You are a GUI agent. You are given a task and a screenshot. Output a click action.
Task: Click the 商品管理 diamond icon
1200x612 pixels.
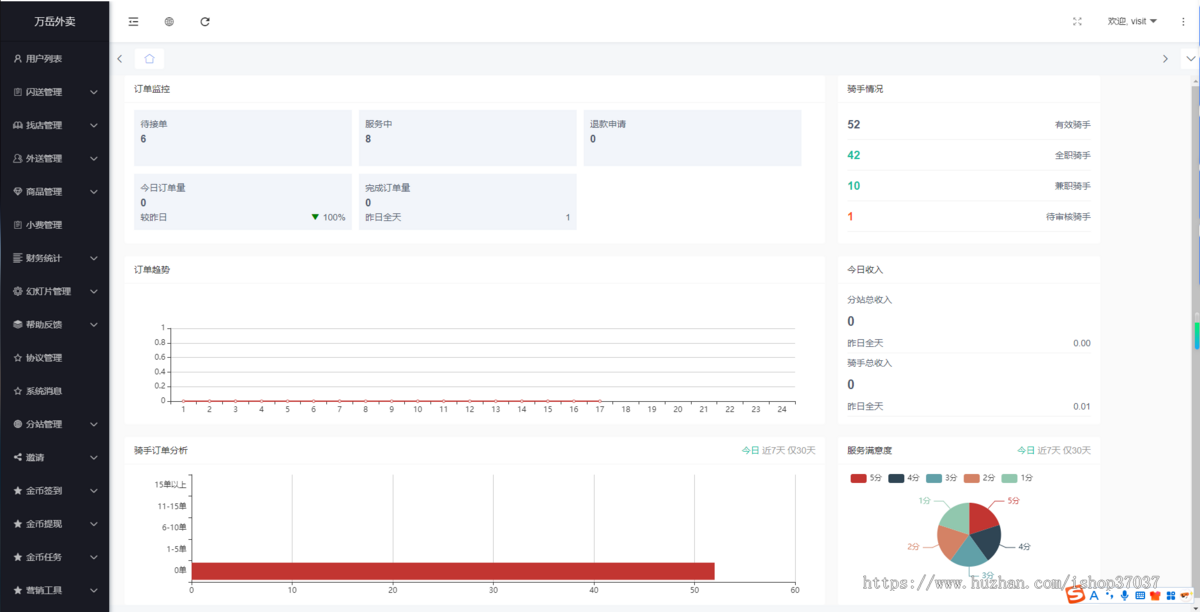pos(18,191)
